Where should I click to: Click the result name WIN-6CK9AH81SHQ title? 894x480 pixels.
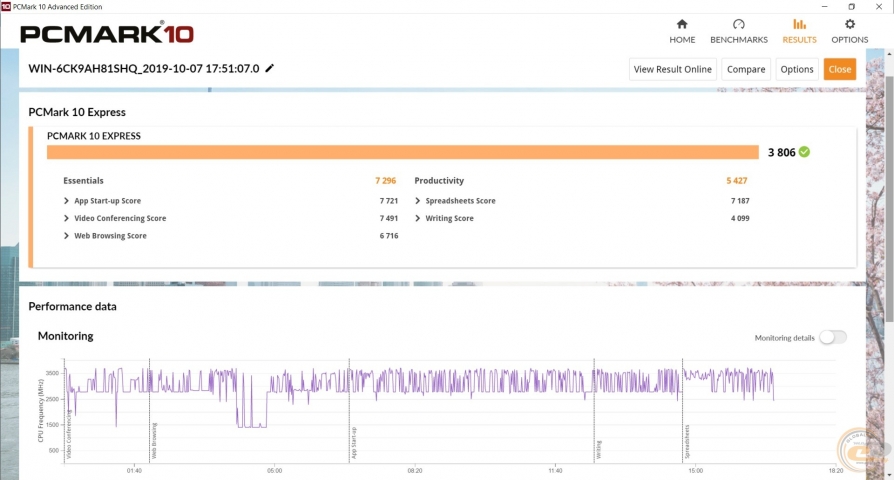tap(144, 68)
